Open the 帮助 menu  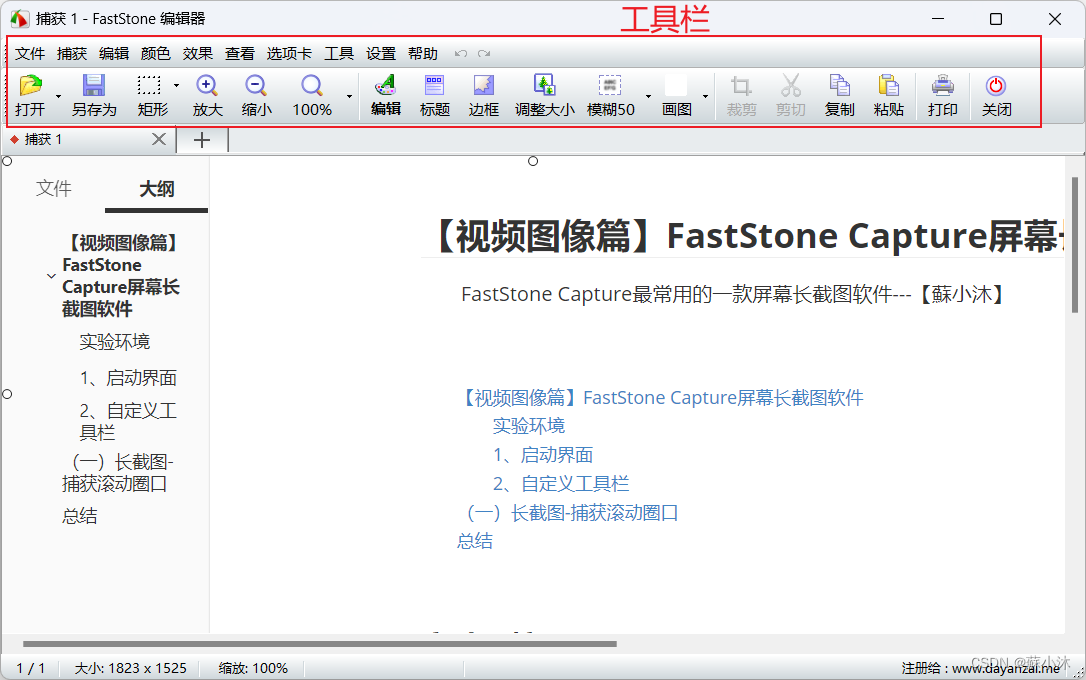[x=423, y=53]
